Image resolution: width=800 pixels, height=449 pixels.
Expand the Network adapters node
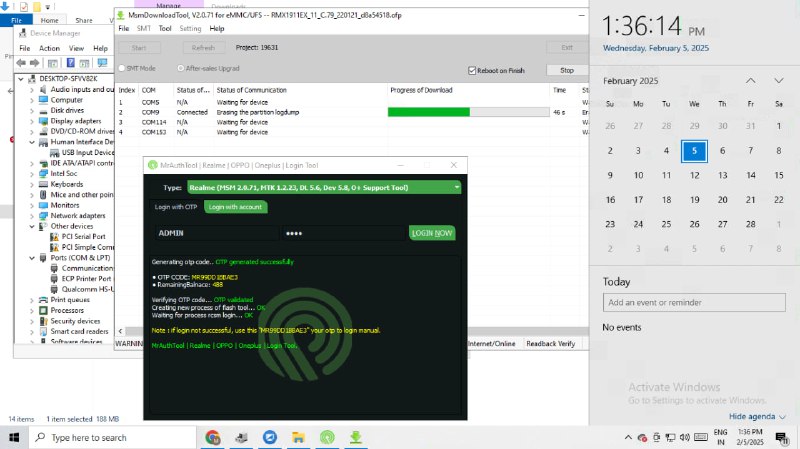point(32,215)
